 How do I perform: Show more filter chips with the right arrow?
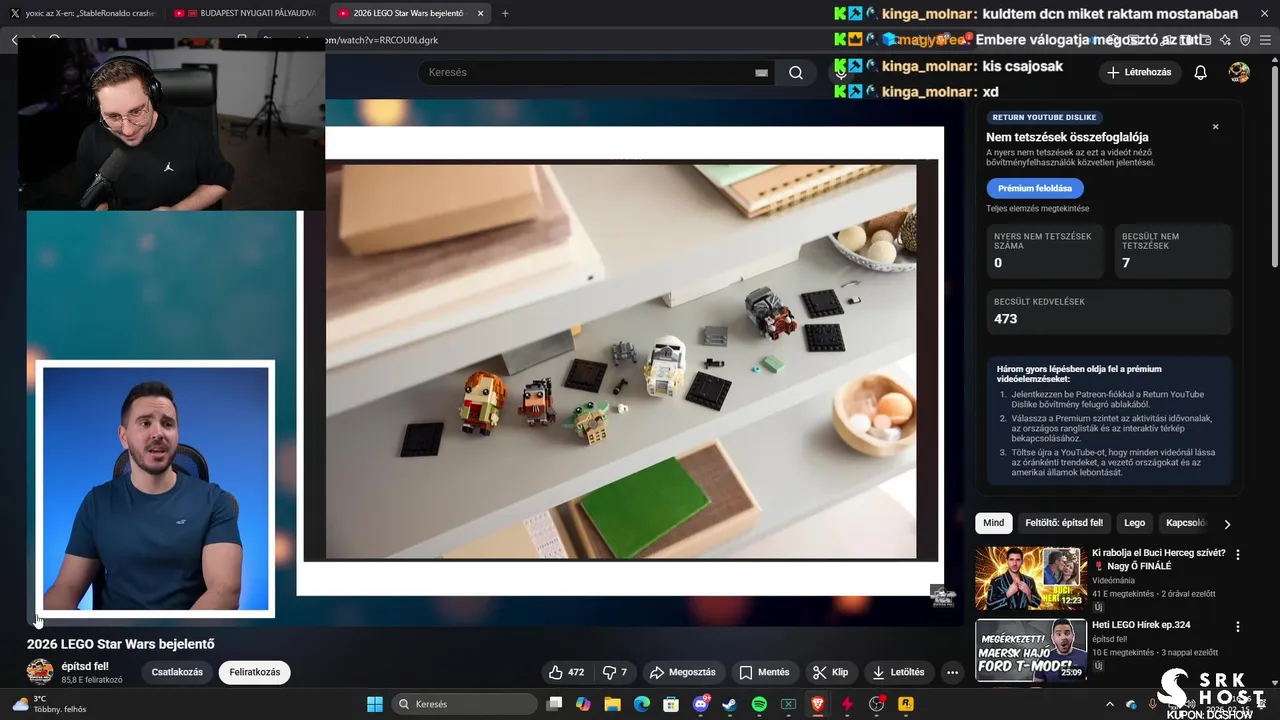tap(1227, 524)
